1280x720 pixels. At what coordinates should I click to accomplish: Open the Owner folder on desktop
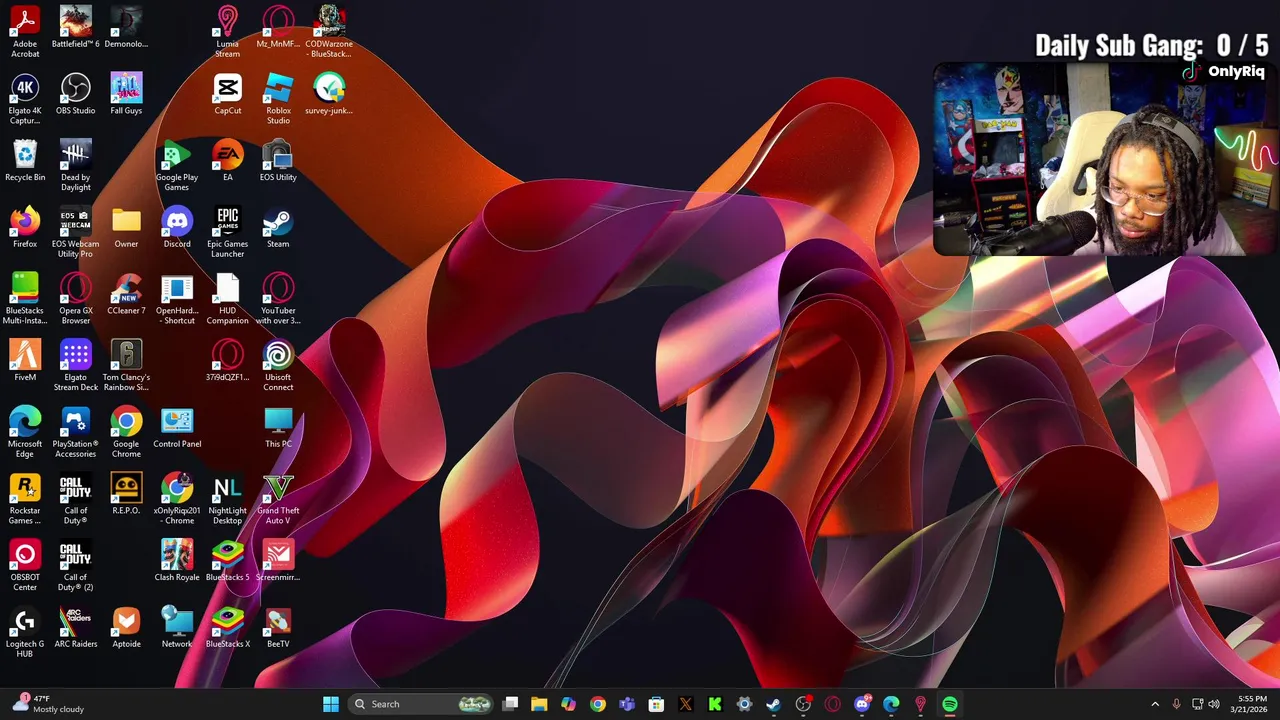click(126, 228)
